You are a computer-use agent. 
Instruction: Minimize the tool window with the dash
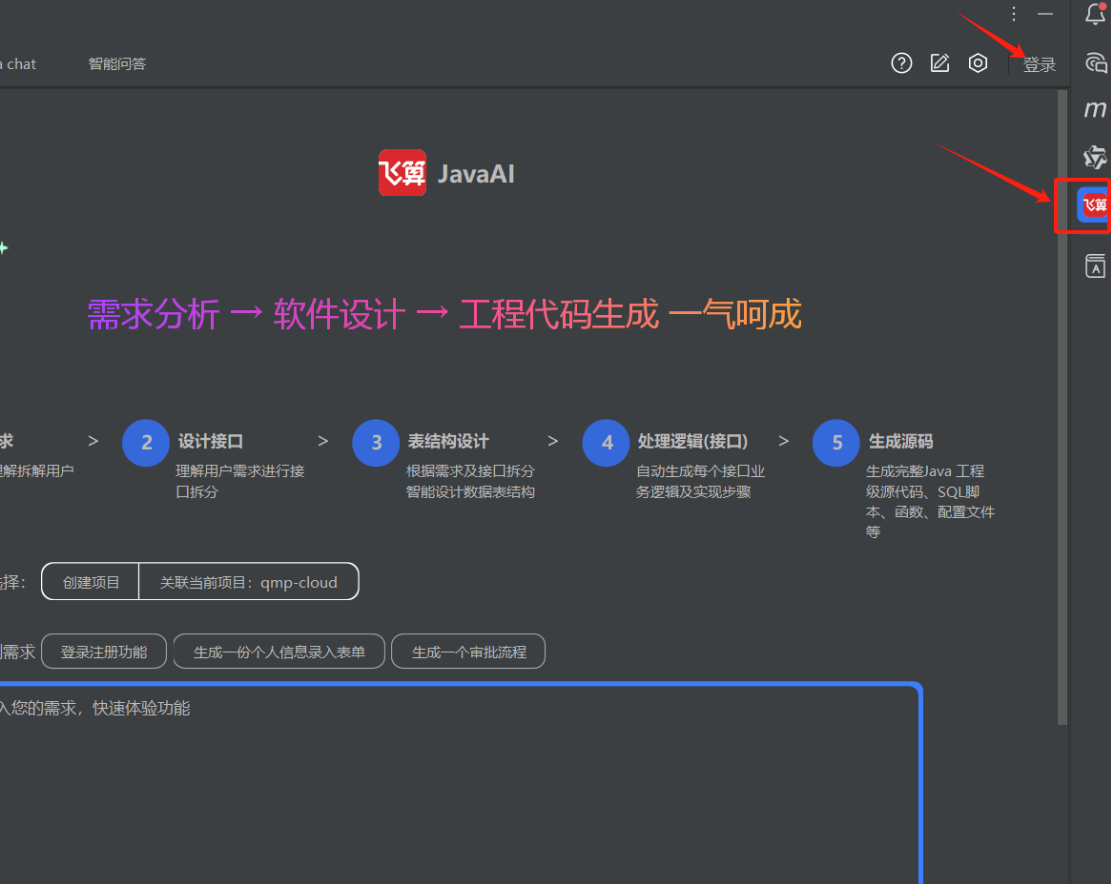(x=1045, y=13)
